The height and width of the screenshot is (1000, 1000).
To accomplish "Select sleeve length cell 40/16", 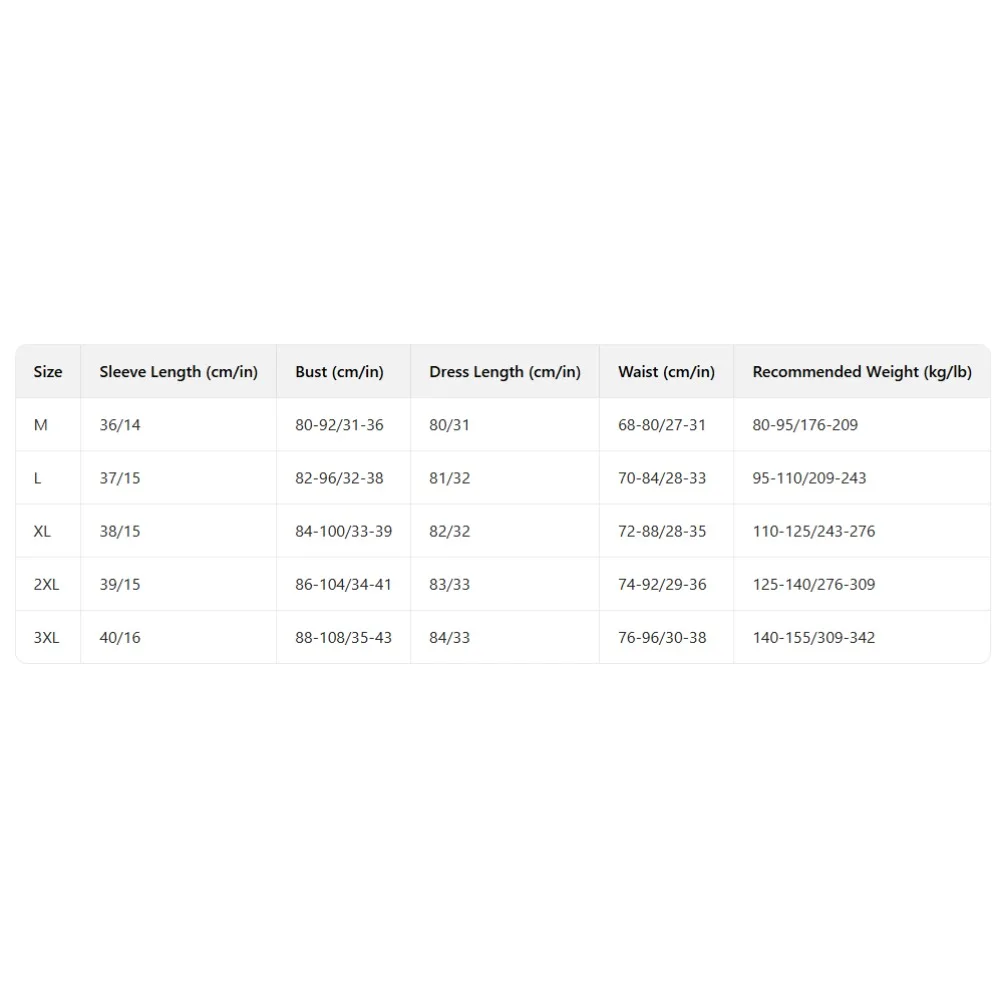I will (x=120, y=637).
